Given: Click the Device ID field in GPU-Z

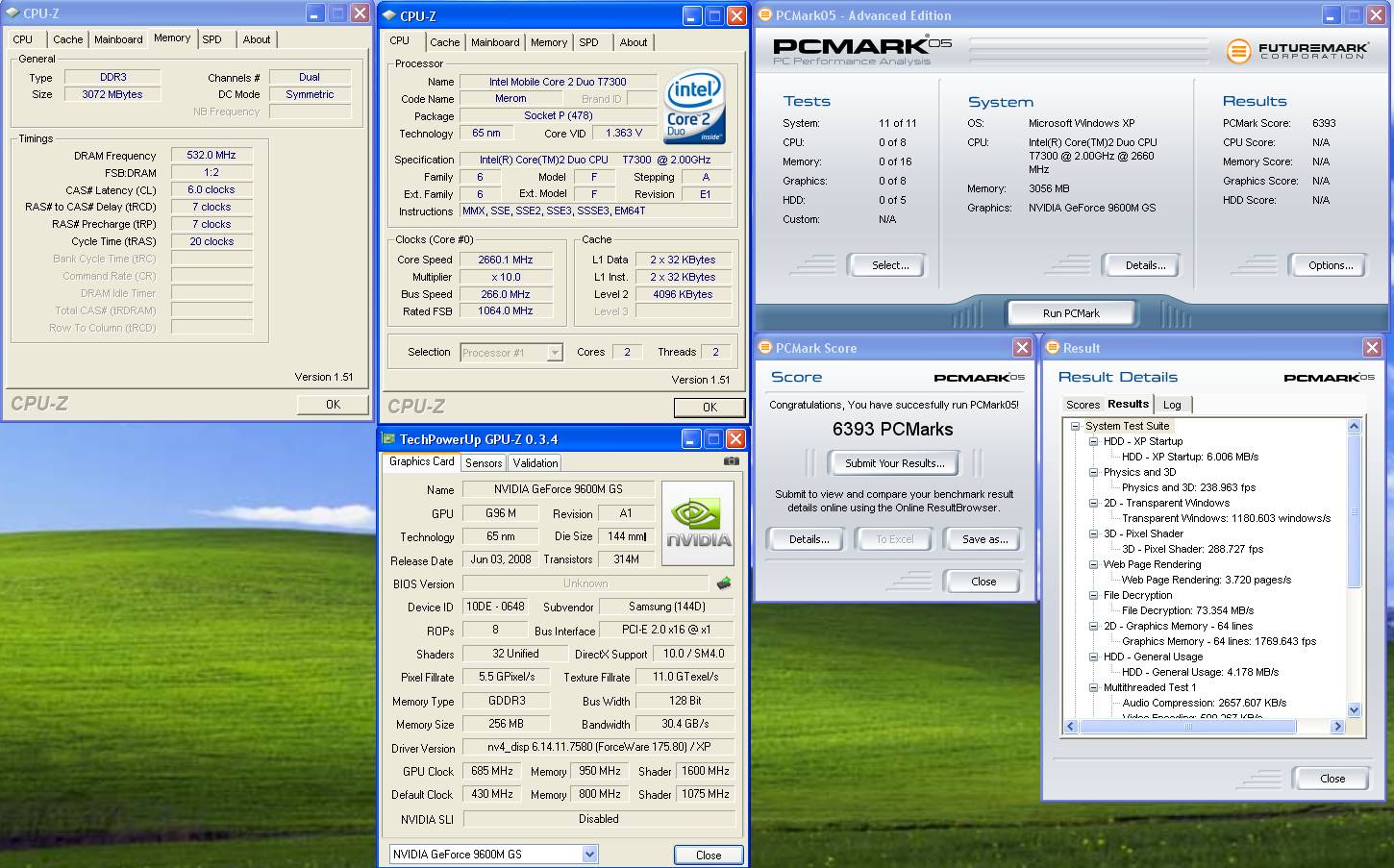Looking at the screenshot, I should point(494,607).
